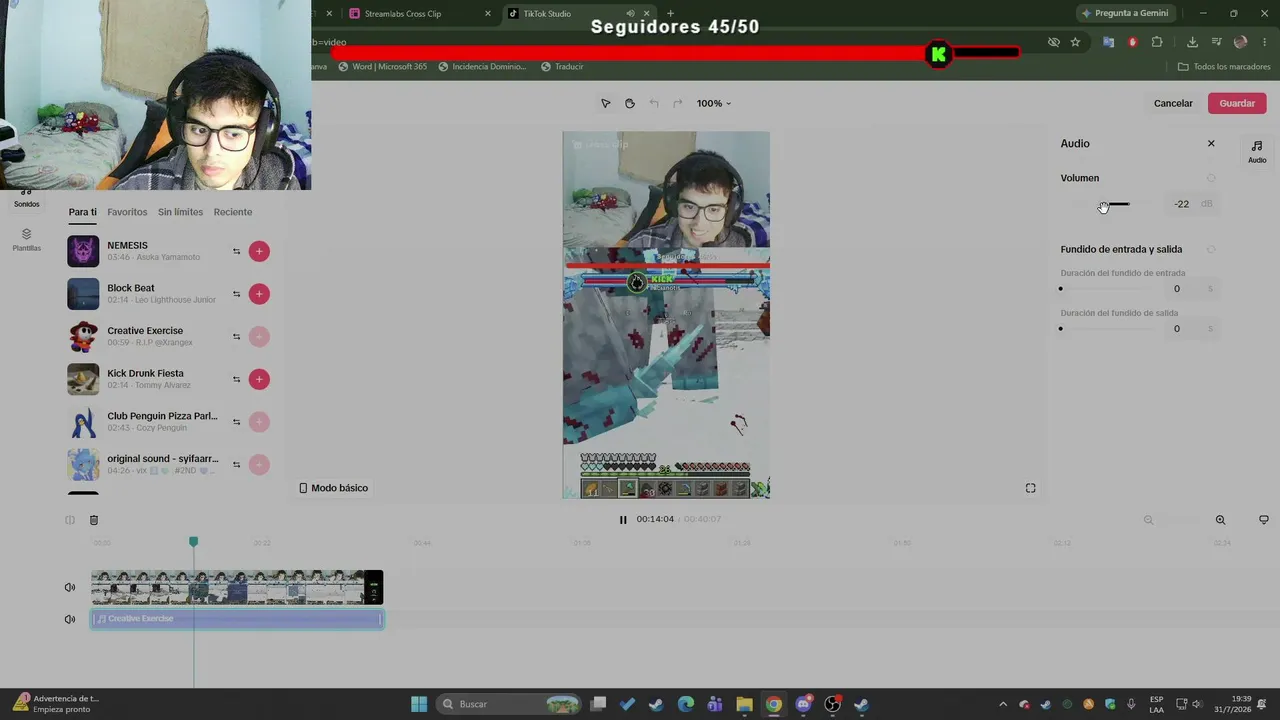Open the Sonidos sidebar section
1280x720 pixels.
pyautogui.click(x=27, y=199)
